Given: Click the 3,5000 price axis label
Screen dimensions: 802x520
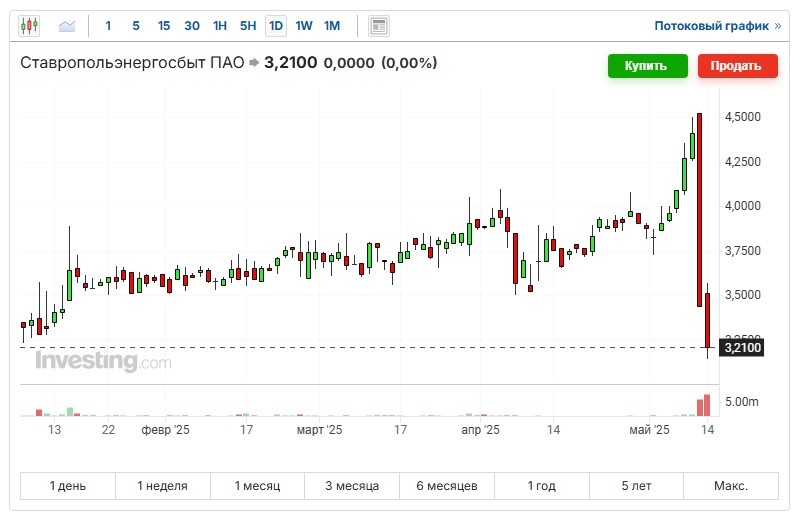Looking at the screenshot, I should point(743,295).
